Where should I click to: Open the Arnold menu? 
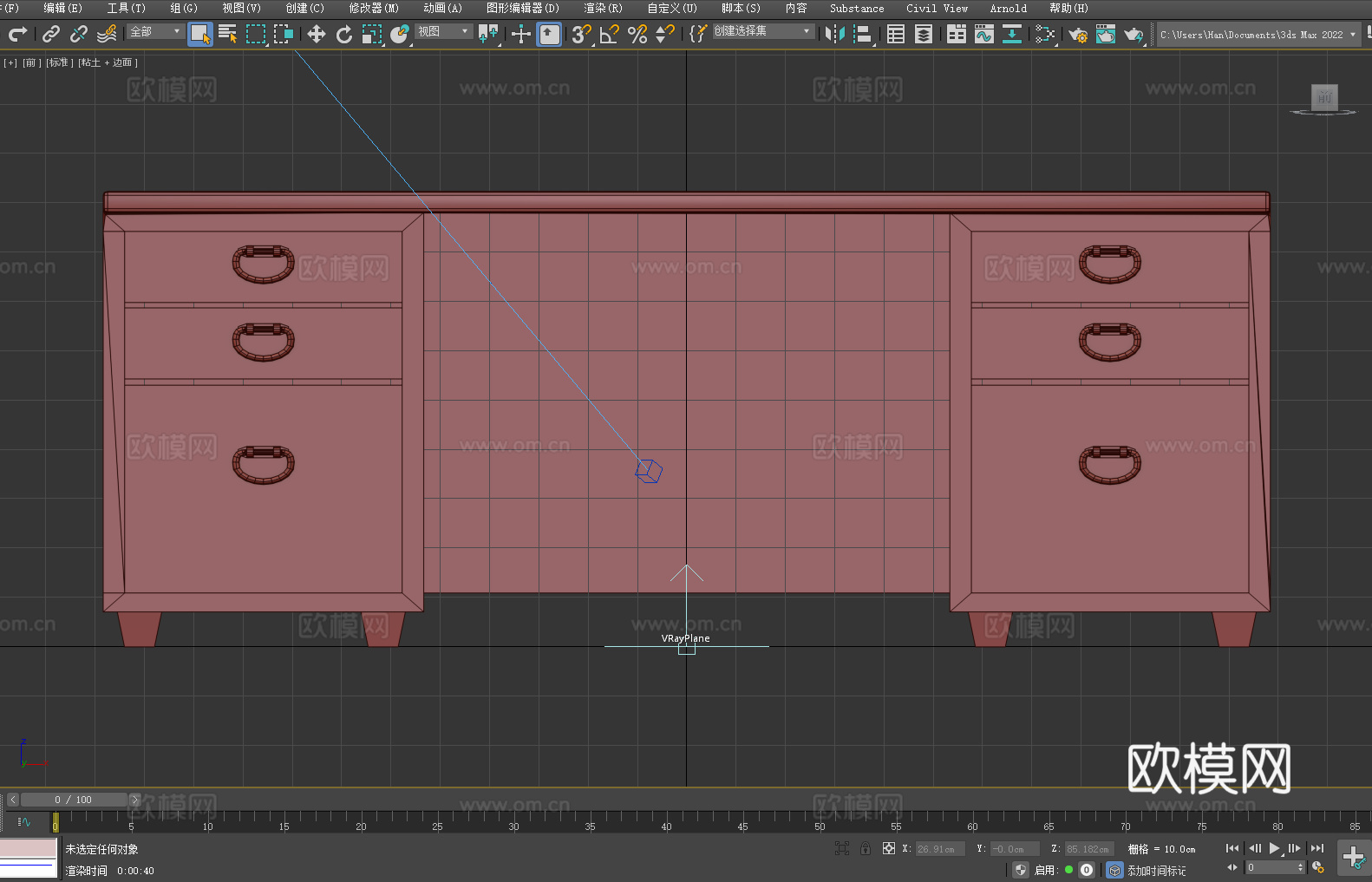pyautogui.click(x=1008, y=8)
